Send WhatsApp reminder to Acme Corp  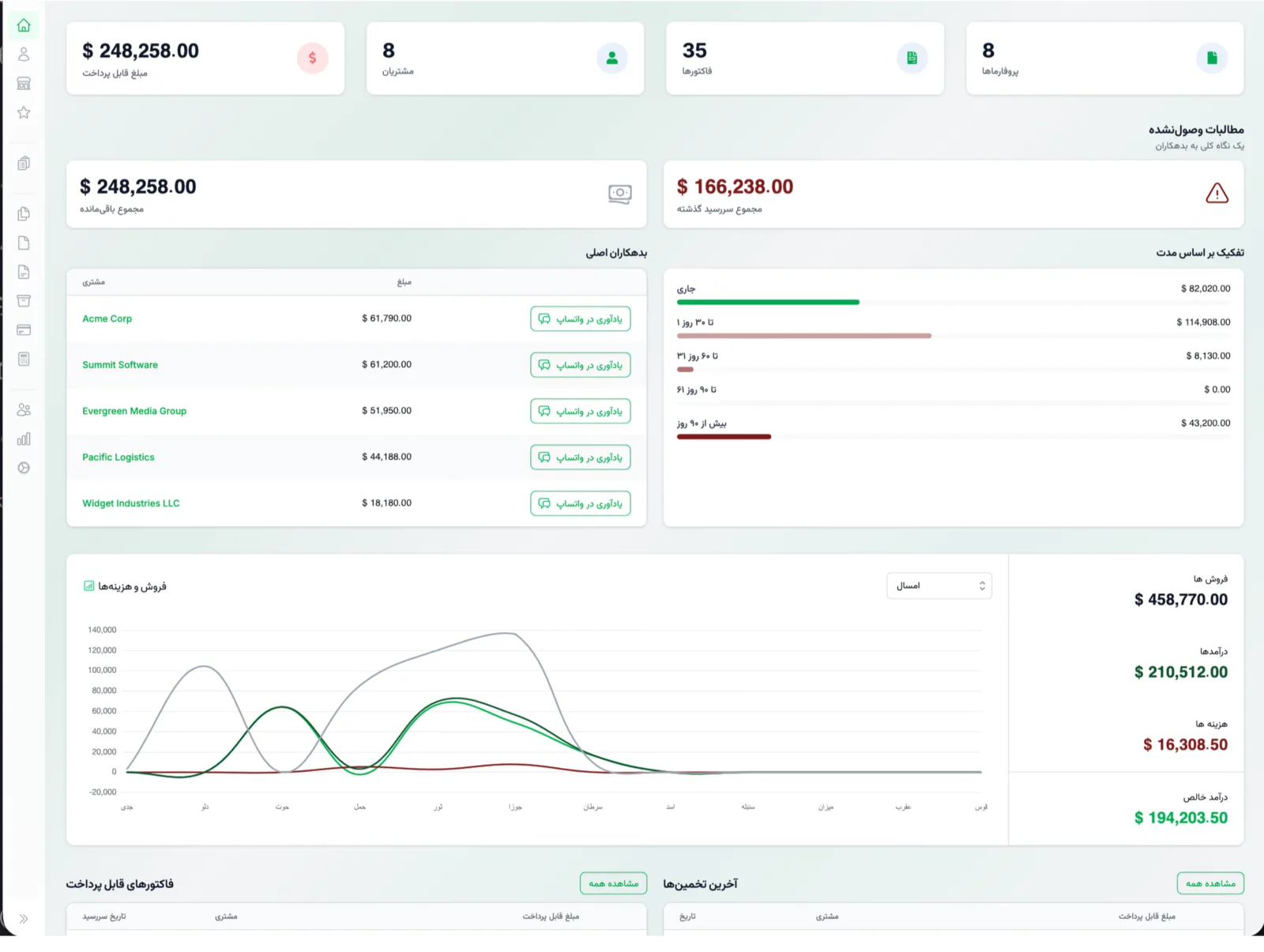tap(581, 318)
